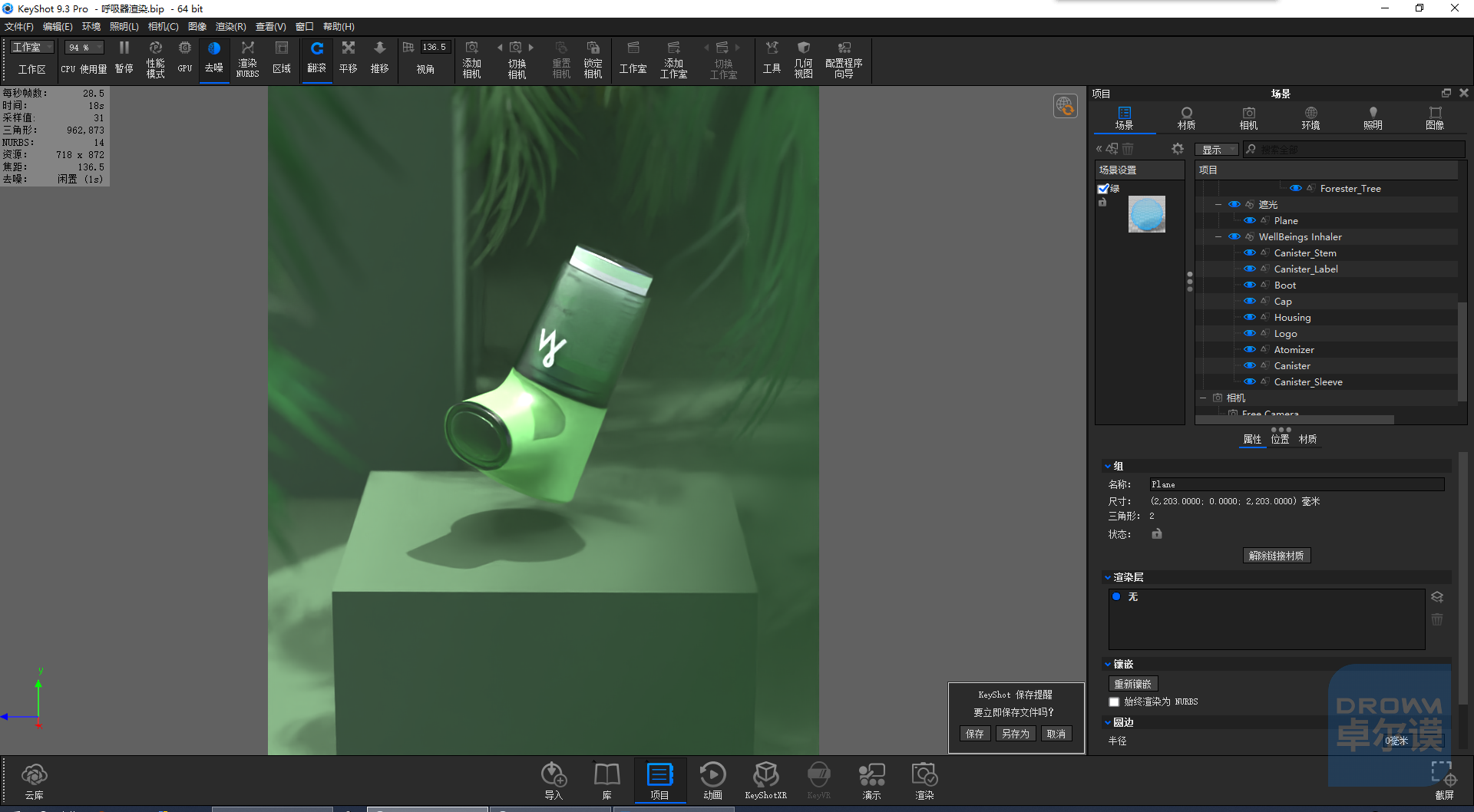Screen dimensions: 1474x812
Task: Select the blue sphere scene set thumbnail
Action: (x=1147, y=214)
